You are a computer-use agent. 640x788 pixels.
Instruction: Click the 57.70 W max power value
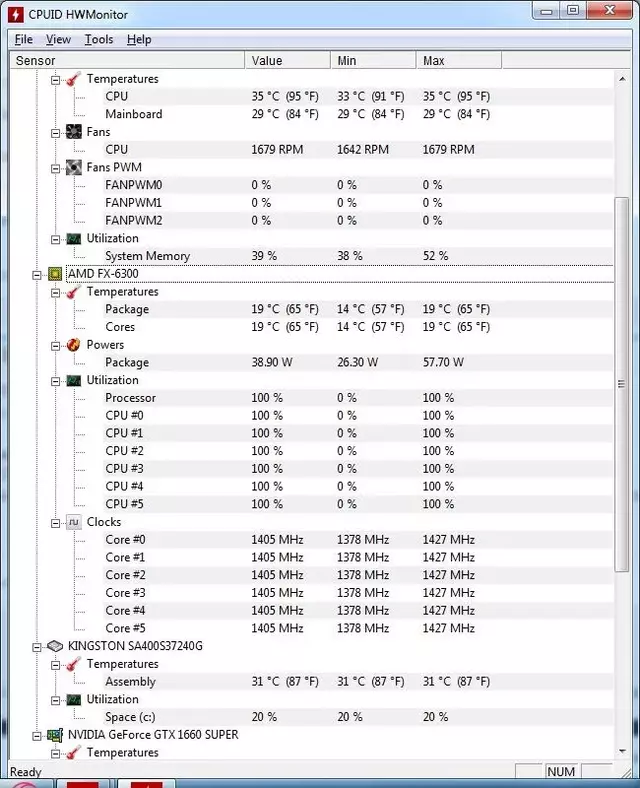(x=443, y=362)
